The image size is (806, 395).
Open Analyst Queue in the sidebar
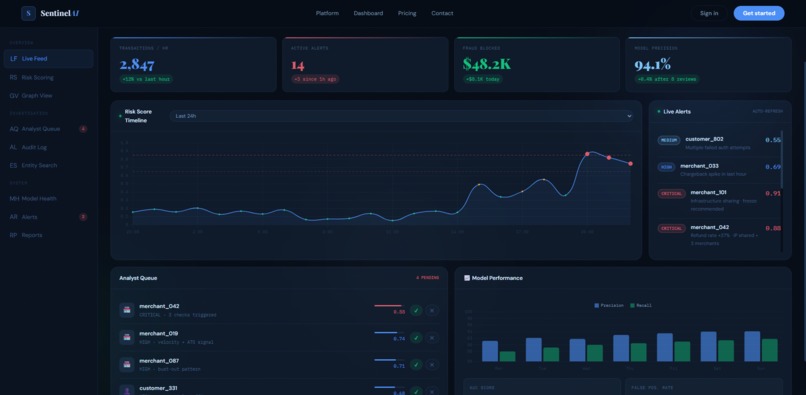pyautogui.click(x=48, y=129)
